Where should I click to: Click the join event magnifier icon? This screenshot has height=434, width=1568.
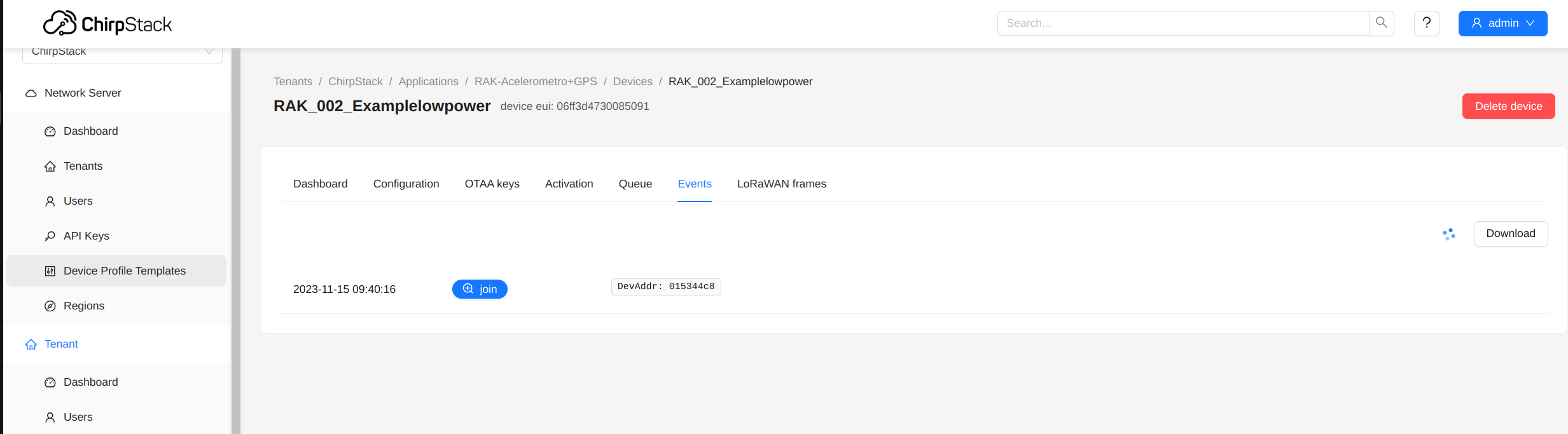pyautogui.click(x=468, y=288)
